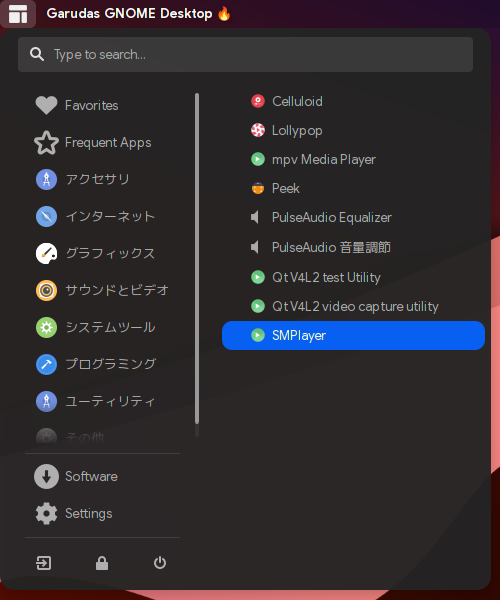Click the lock screen padlock icon
The width and height of the screenshot is (500, 600).
pos(102,563)
